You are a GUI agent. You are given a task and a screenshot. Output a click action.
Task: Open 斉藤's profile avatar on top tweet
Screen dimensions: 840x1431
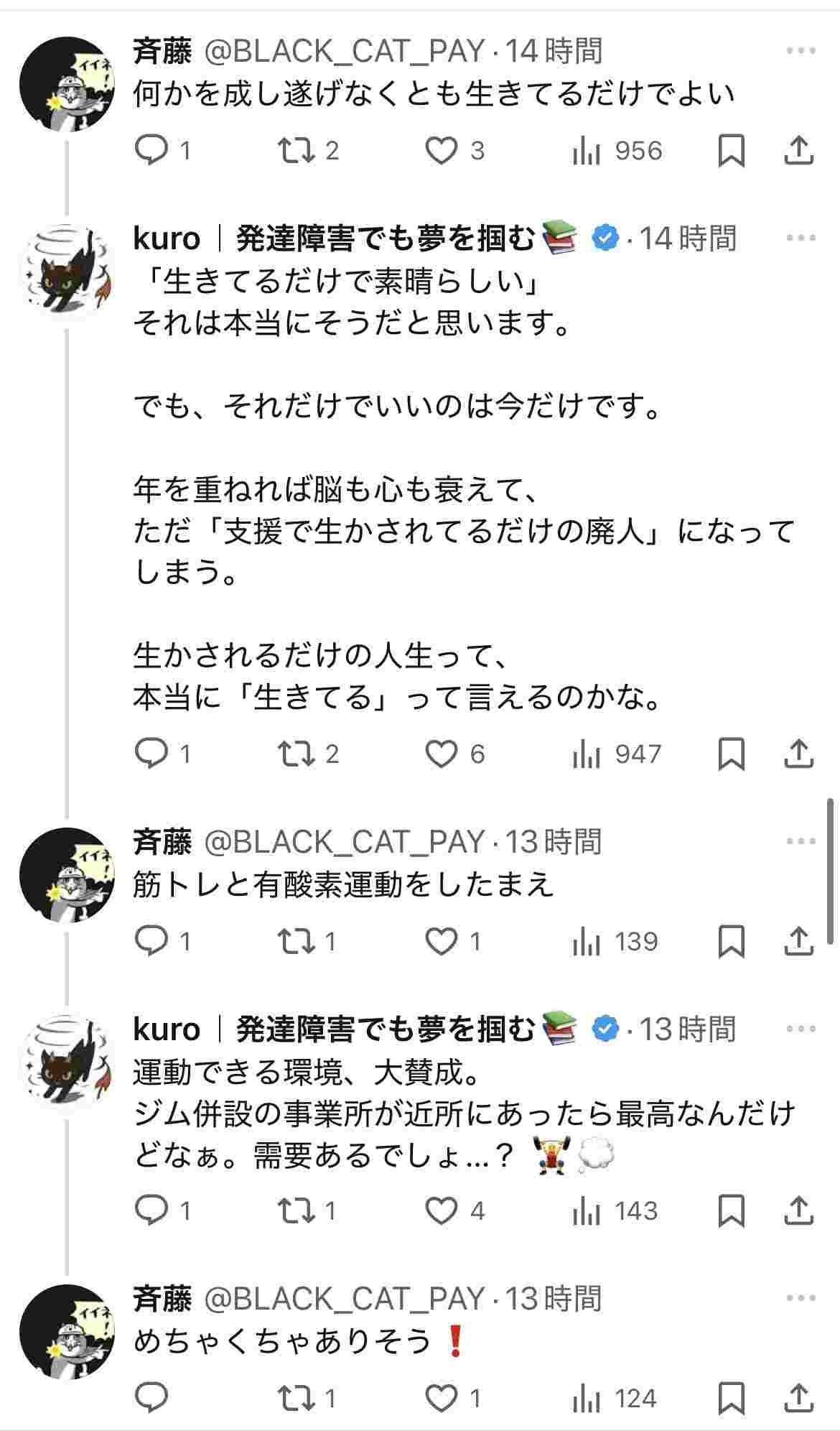click(x=67, y=85)
